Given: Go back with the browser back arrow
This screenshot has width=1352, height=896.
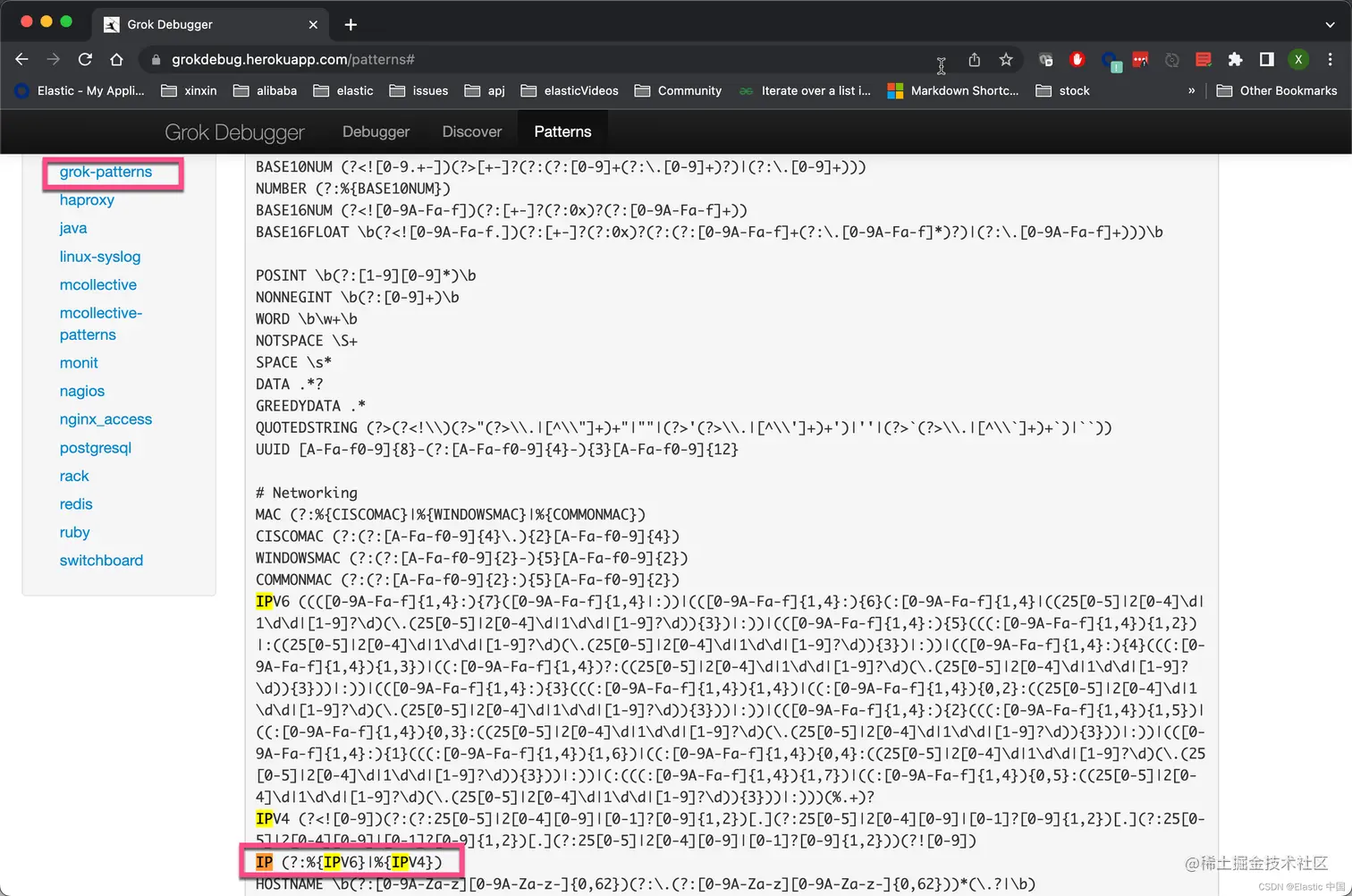Looking at the screenshot, I should pos(22,59).
